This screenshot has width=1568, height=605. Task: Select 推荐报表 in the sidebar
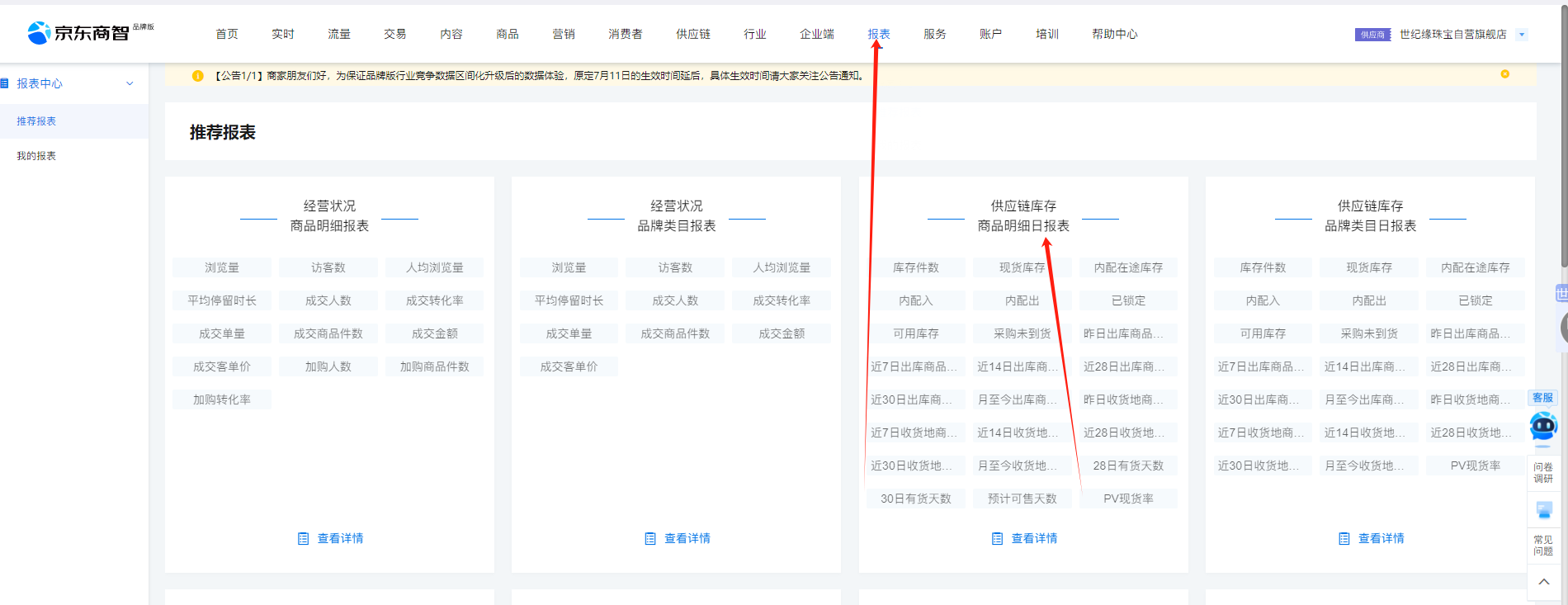click(x=36, y=121)
